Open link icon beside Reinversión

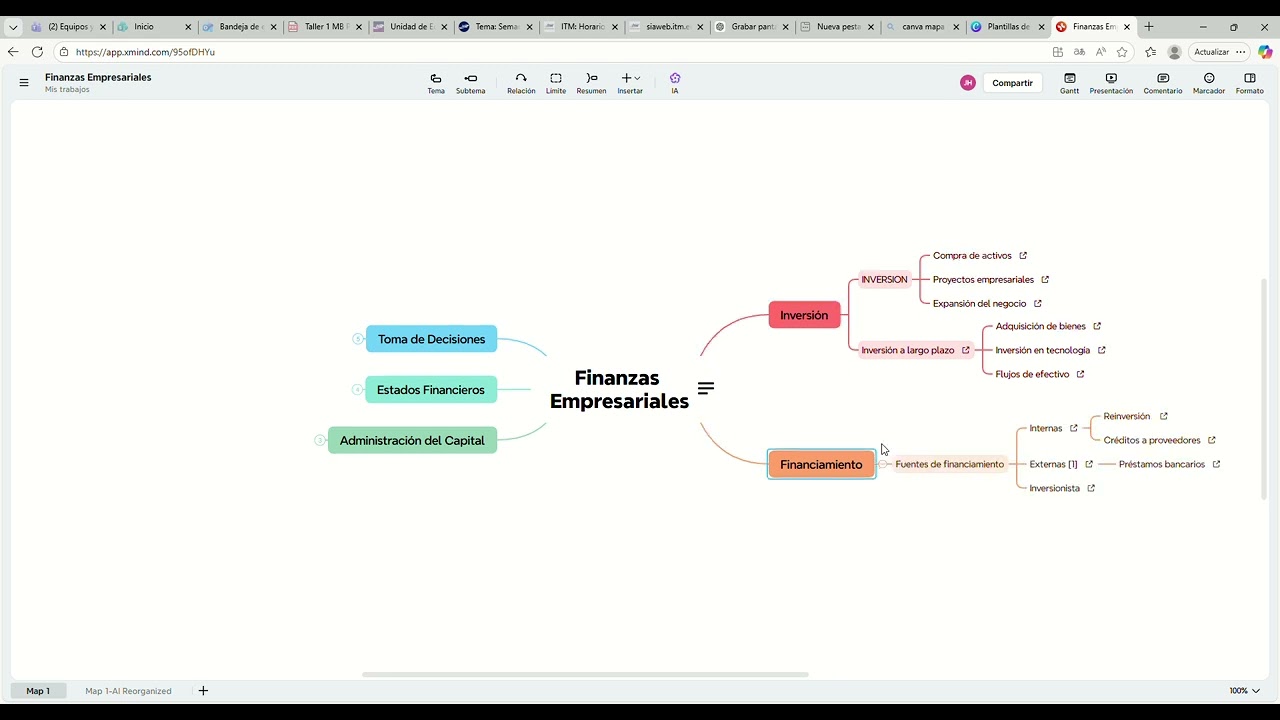1163,416
